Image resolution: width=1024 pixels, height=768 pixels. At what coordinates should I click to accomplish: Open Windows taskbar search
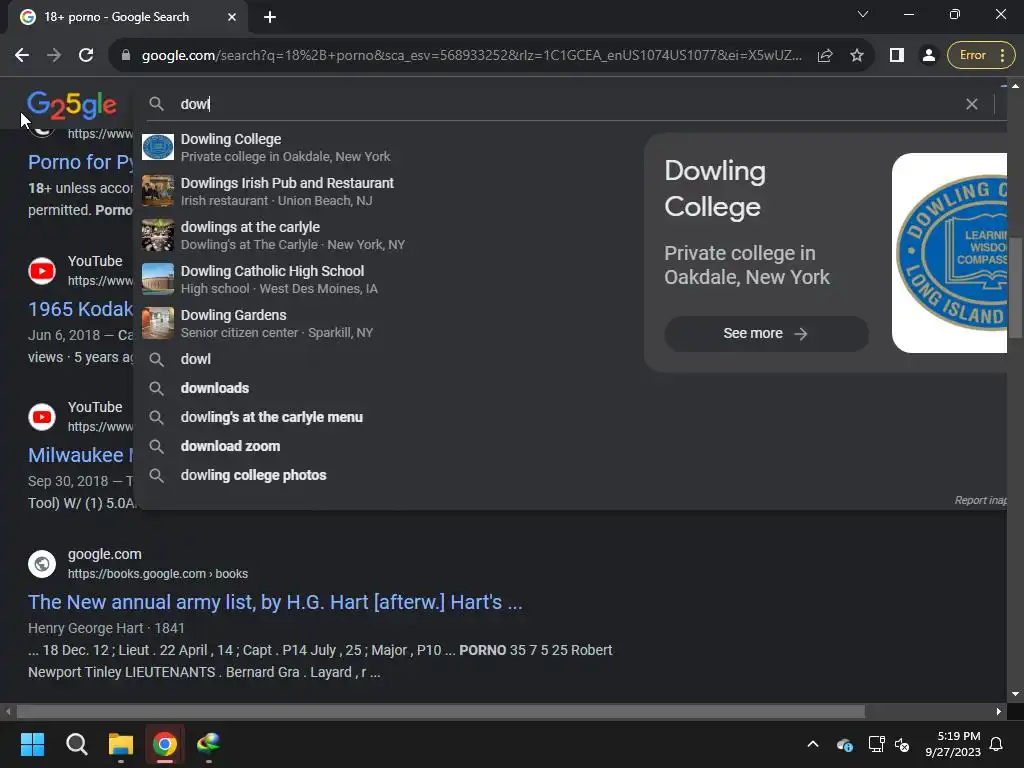76,744
